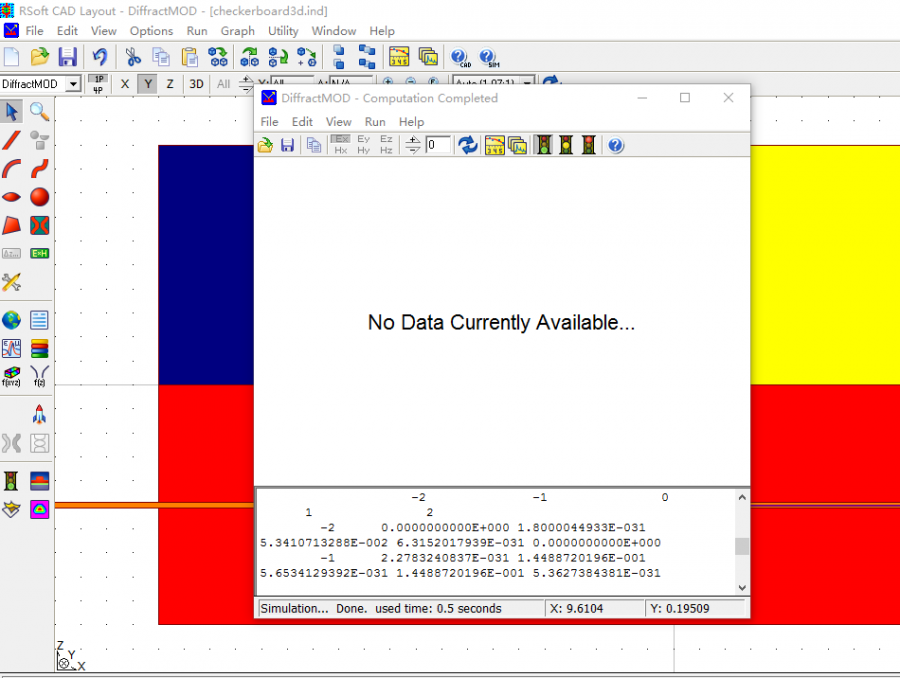This screenshot has height=678, width=900.
Task: Open the symbol table list icon
Action: 39,320
